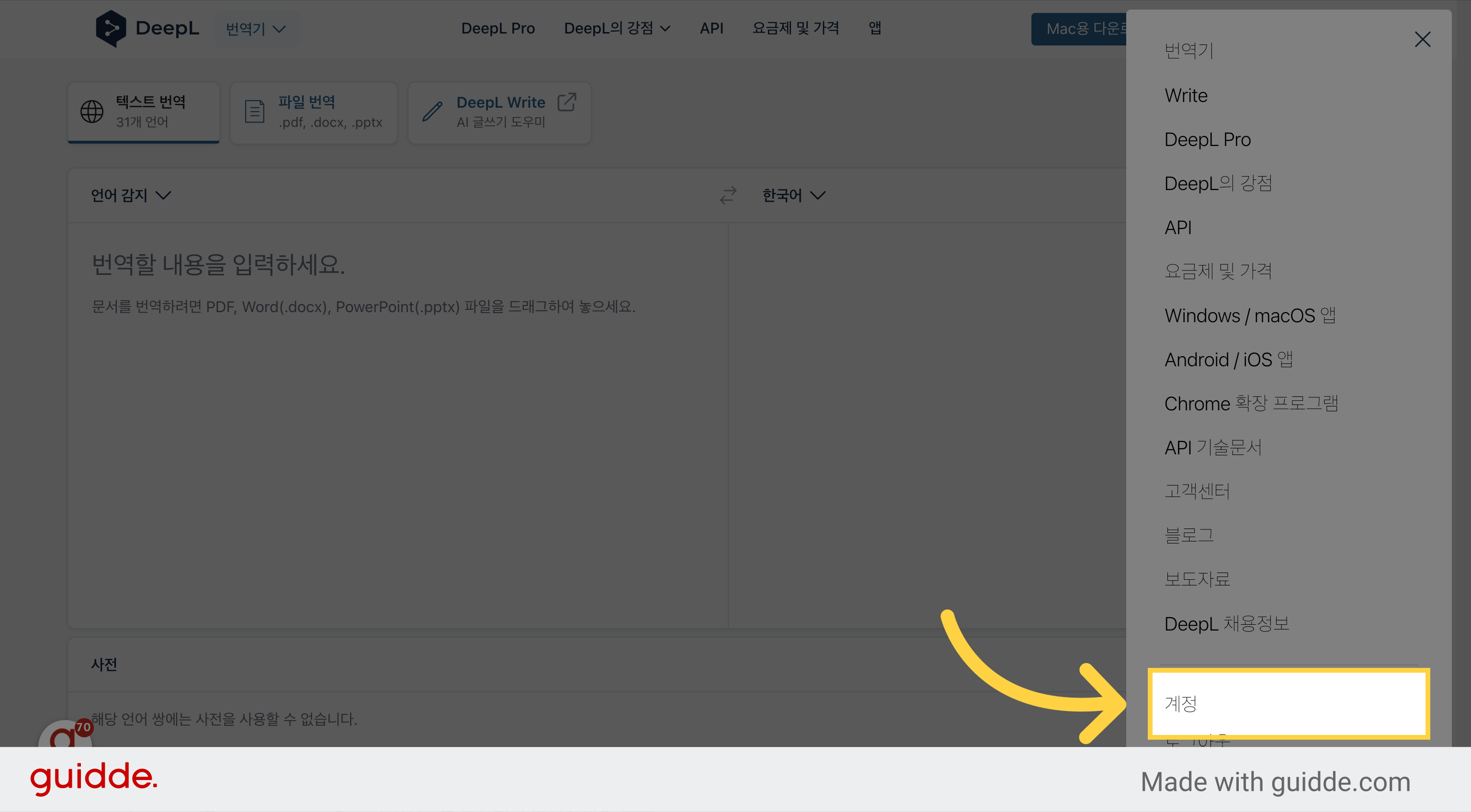Open 요금제 및 가격 in the top navigation

coord(795,28)
